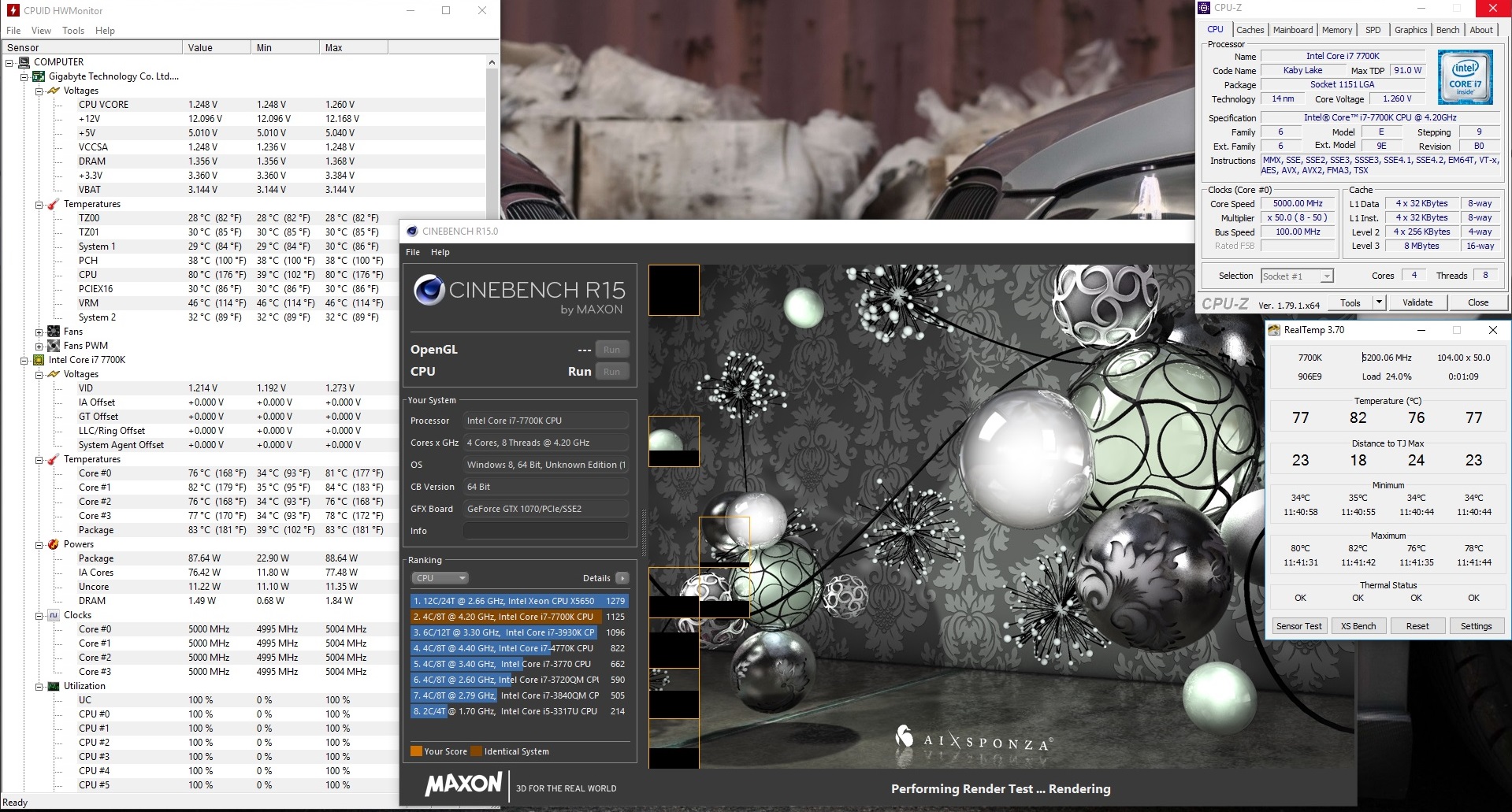The image size is (1512, 812).
Task: Open the Cinebench File menu
Action: [x=413, y=252]
